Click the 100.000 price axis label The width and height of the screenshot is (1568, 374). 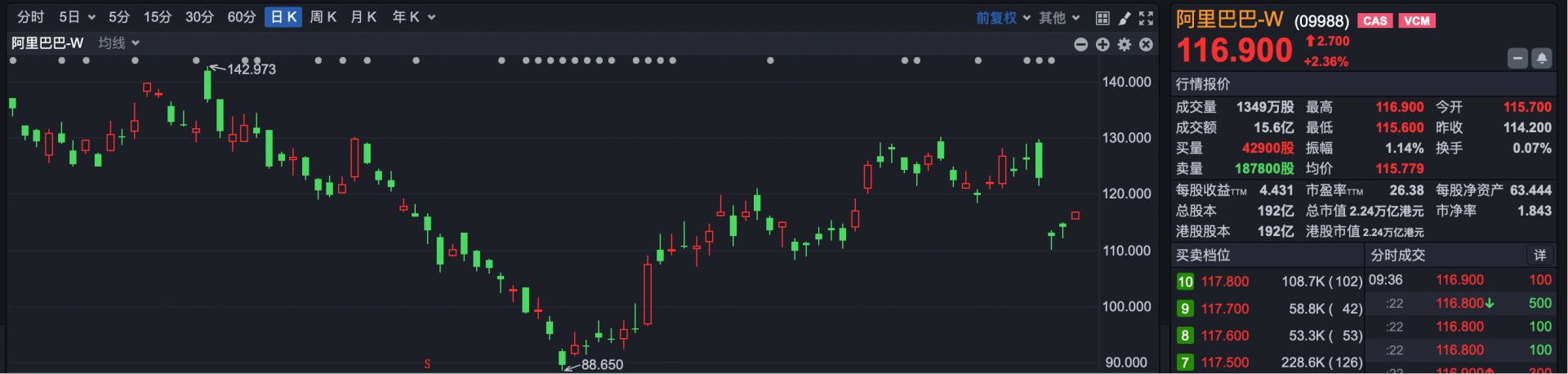[x=1126, y=306]
